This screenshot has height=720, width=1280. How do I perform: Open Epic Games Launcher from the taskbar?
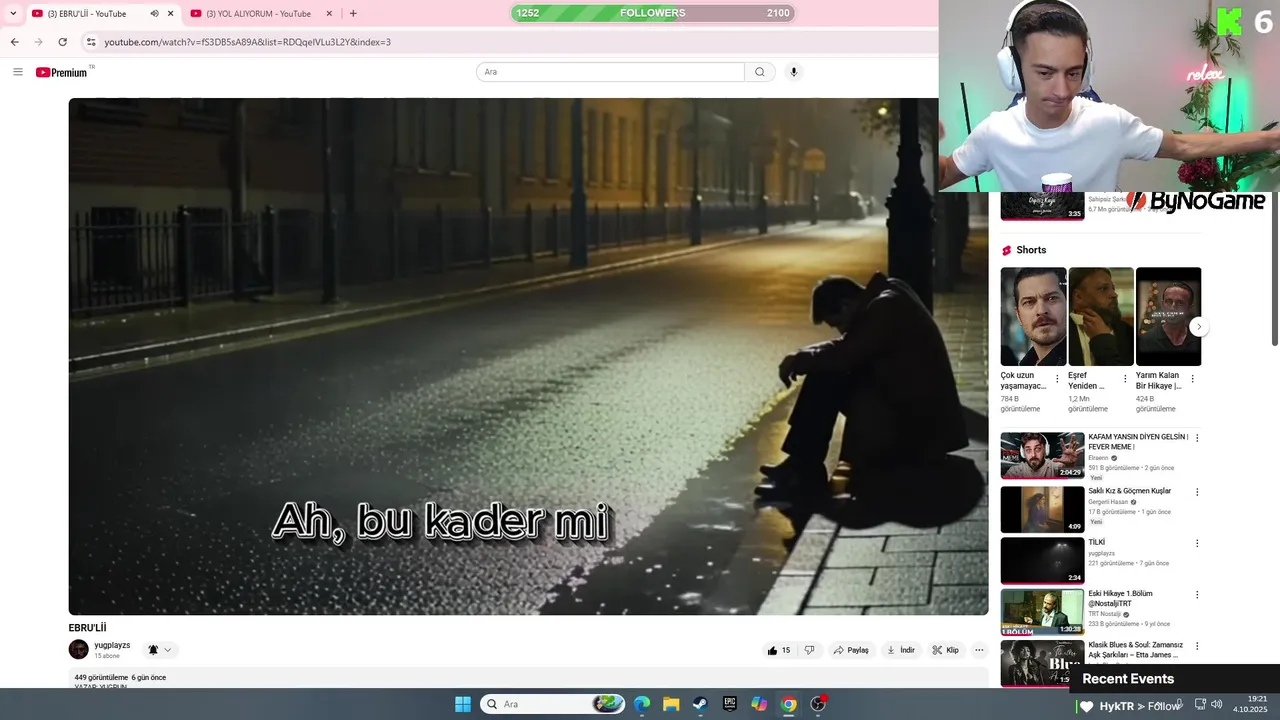[730, 704]
